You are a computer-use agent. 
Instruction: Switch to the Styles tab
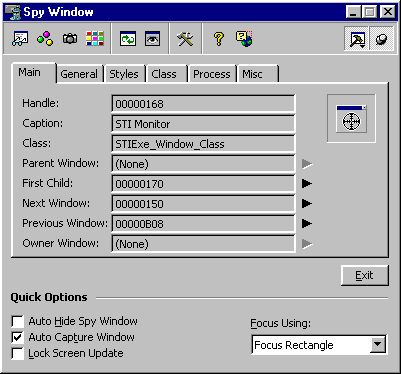coord(124,74)
